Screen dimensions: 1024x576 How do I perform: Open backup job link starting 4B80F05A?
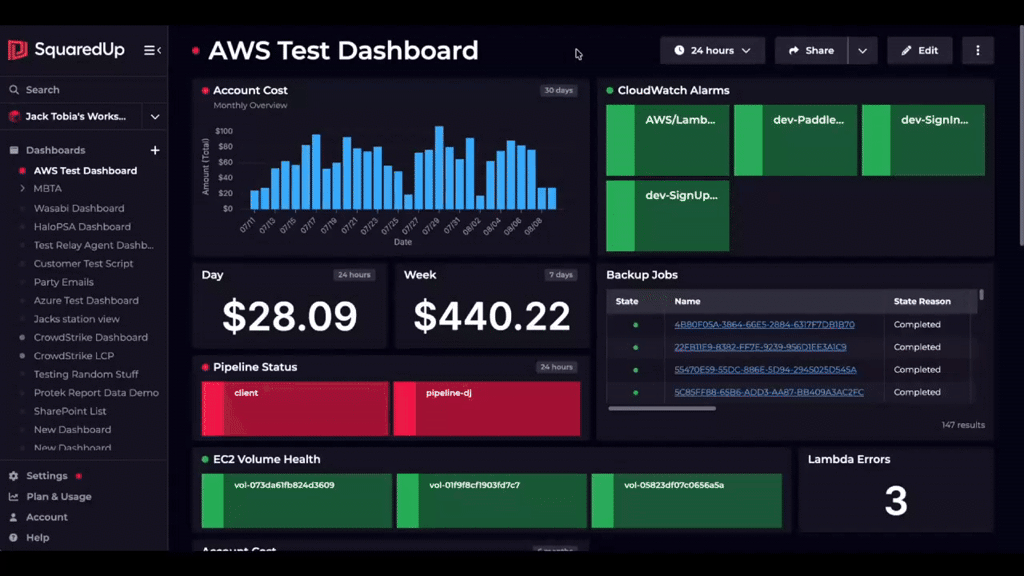(x=764, y=325)
